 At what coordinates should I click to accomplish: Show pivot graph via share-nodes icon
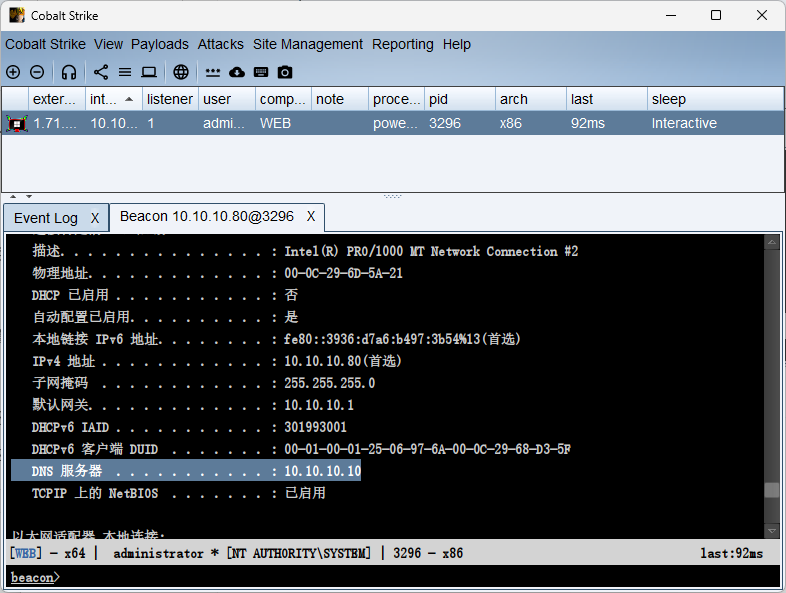pyautogui.click(x=101, y=72)
